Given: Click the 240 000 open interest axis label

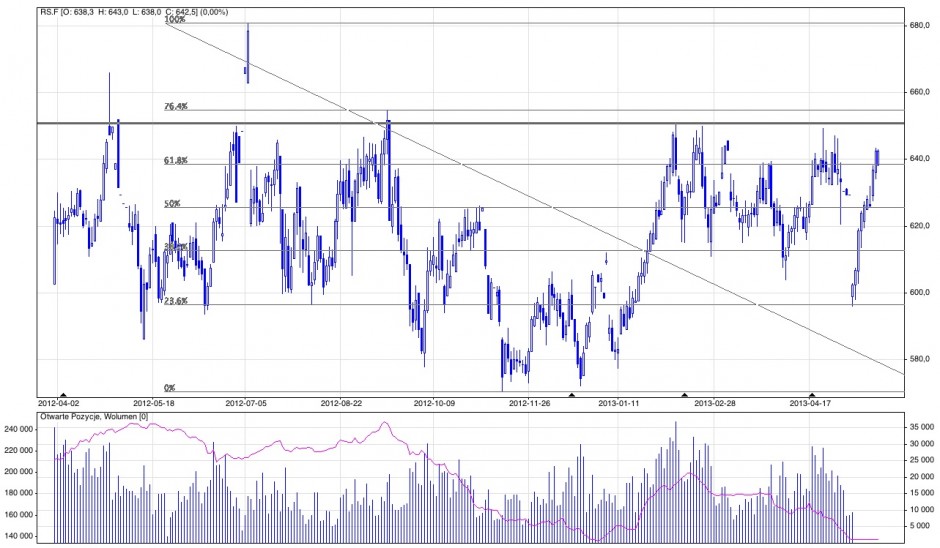Looking at the screenshot, I should [x=20, y=429].
